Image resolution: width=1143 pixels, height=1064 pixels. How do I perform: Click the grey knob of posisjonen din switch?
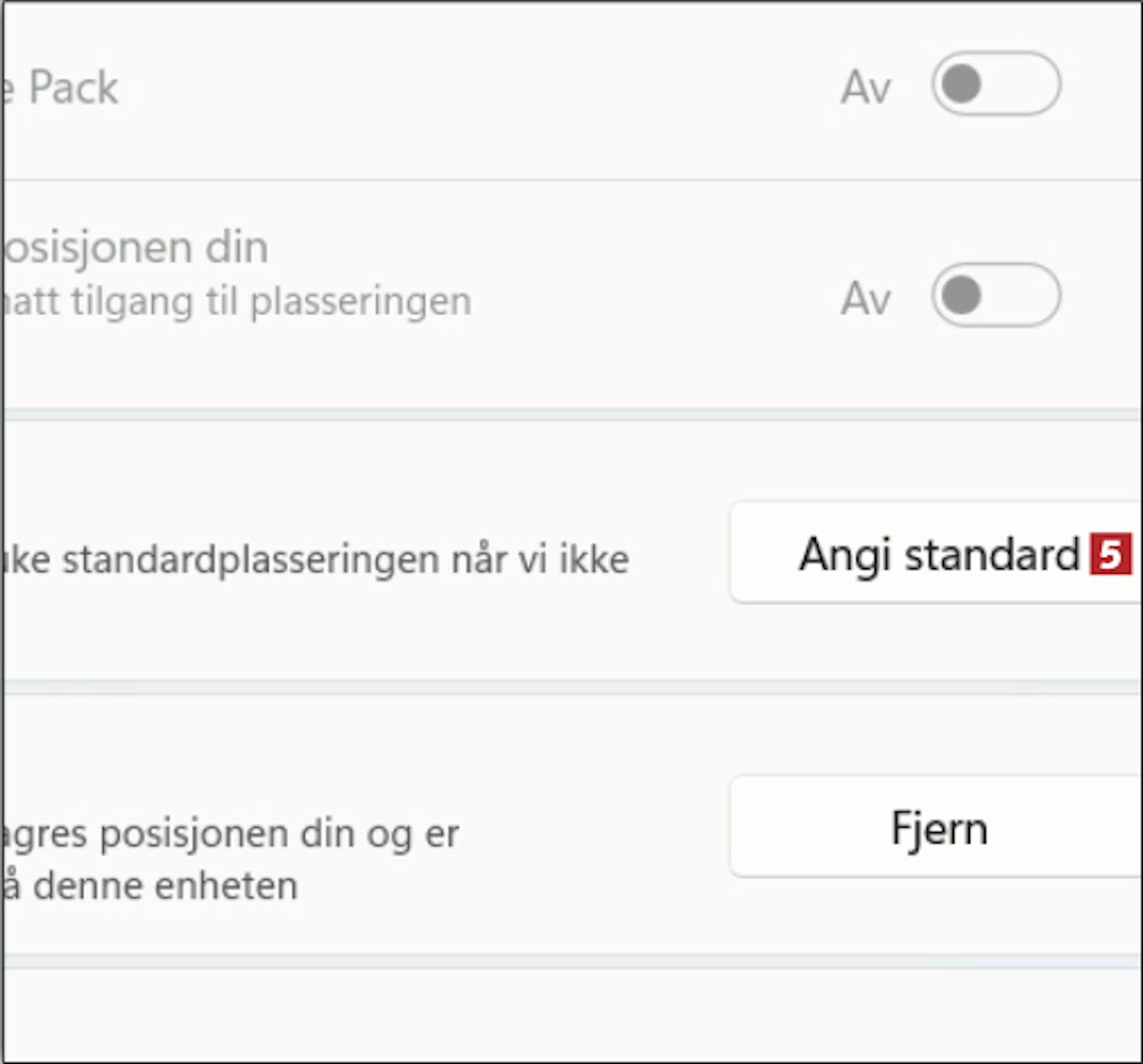[x=961, y=295]
